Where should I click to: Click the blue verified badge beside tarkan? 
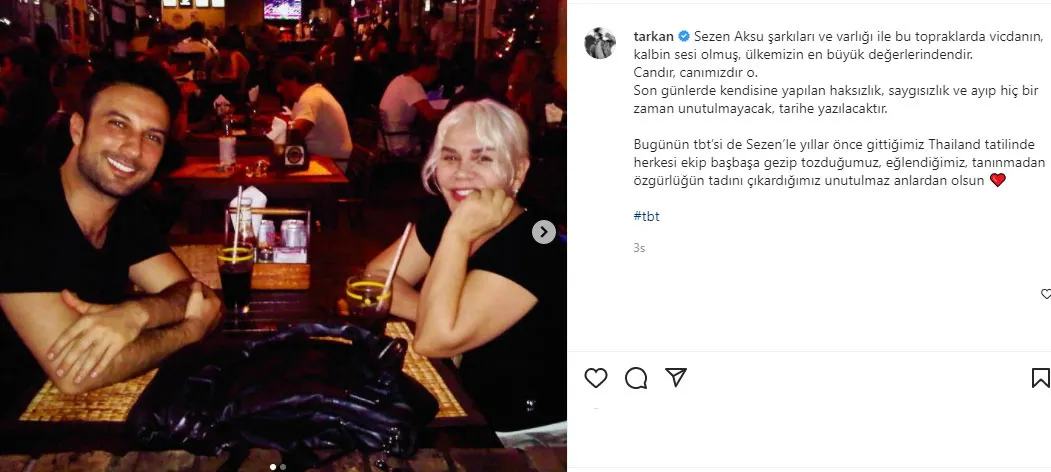[x=684, y=36]
